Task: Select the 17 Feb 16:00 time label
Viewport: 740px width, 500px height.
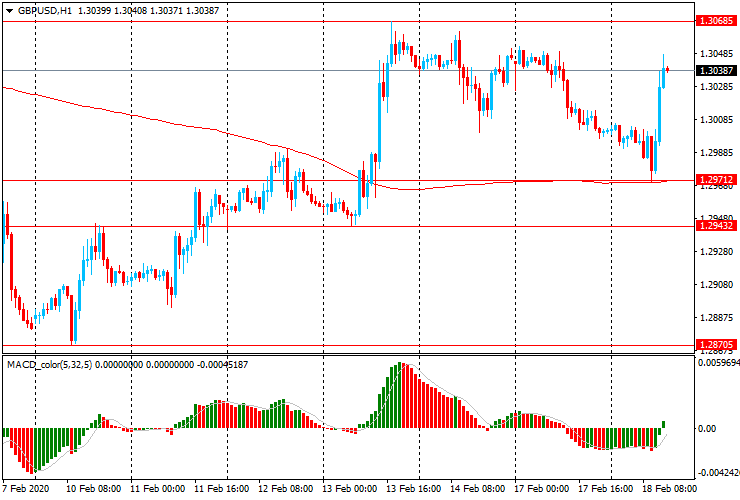Action: (605, 488)
